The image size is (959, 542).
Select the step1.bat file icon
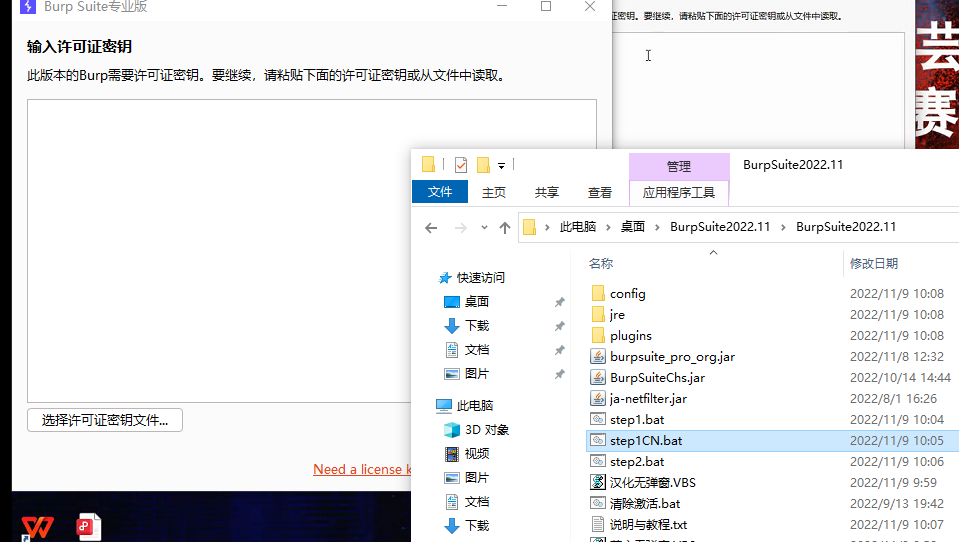click(x=598, y=420)
